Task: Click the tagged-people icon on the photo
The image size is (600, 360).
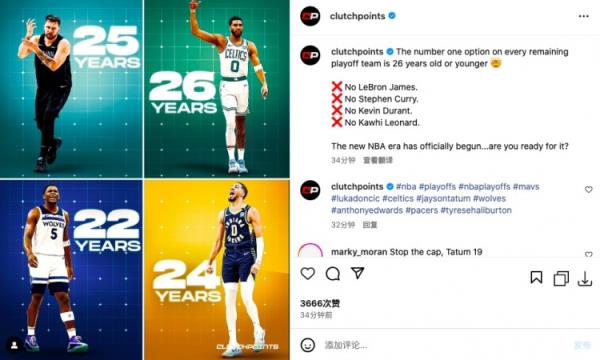Action: [15, 345]
